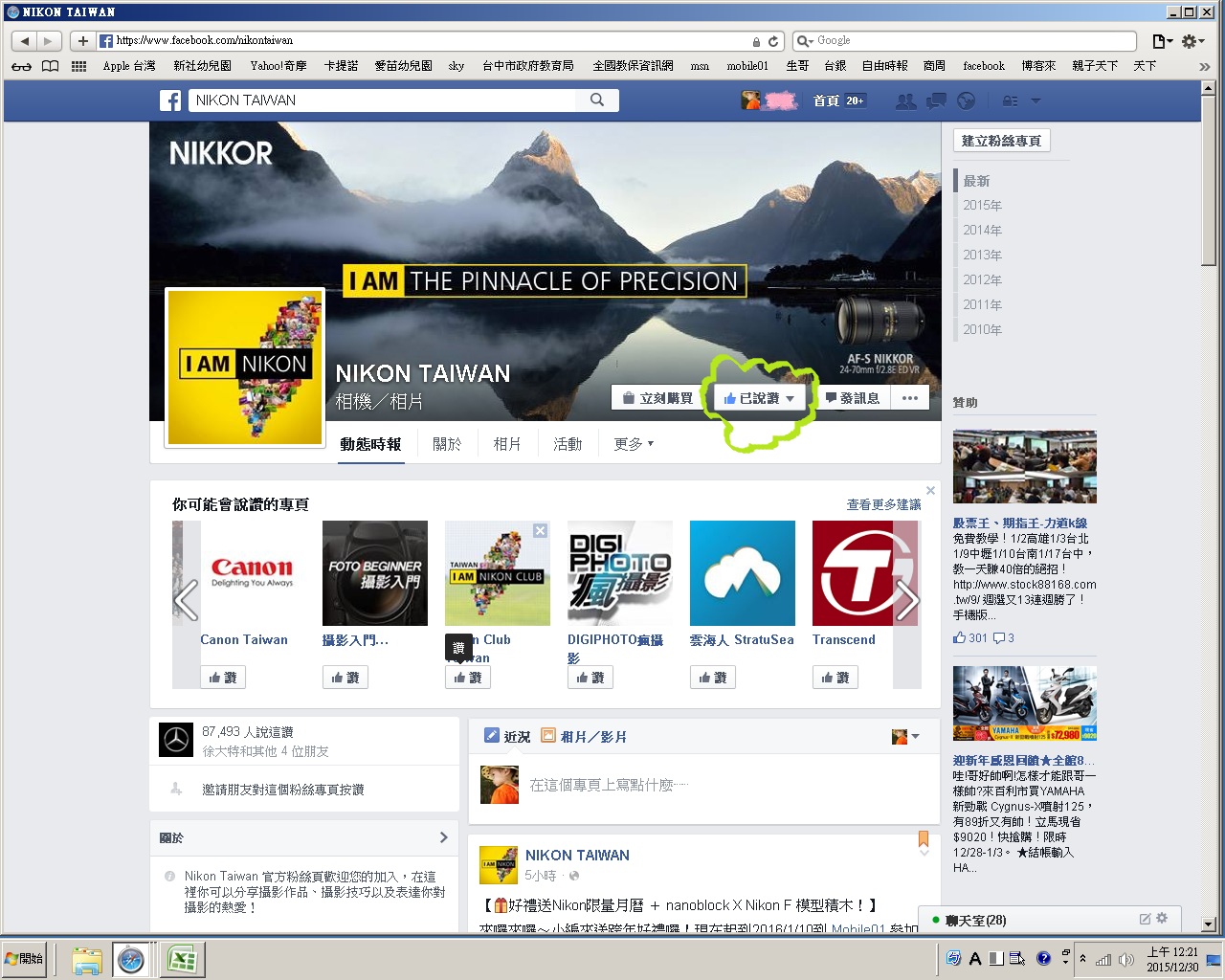Open the three-dots more actions button
This screenshot has width=1225, height=980.
[x=910, y=398]
